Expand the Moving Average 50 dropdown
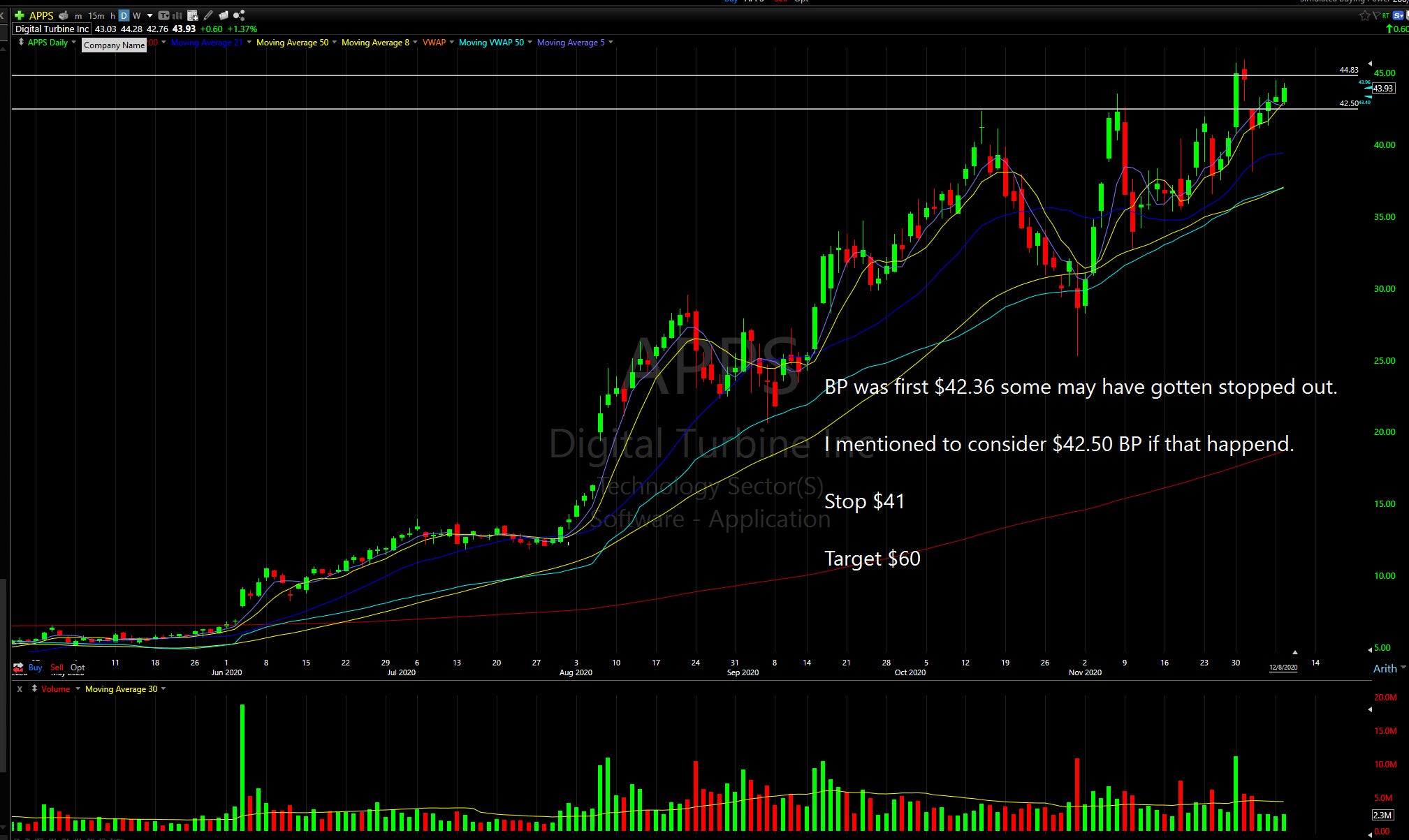This screenshot has height=840, width=1409. click(335, 42)
